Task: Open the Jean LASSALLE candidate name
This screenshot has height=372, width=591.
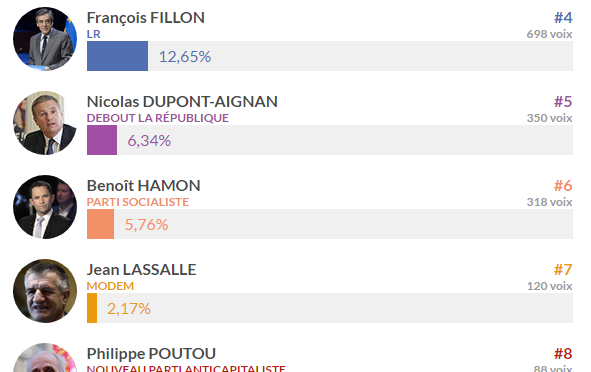Action: 141,270
